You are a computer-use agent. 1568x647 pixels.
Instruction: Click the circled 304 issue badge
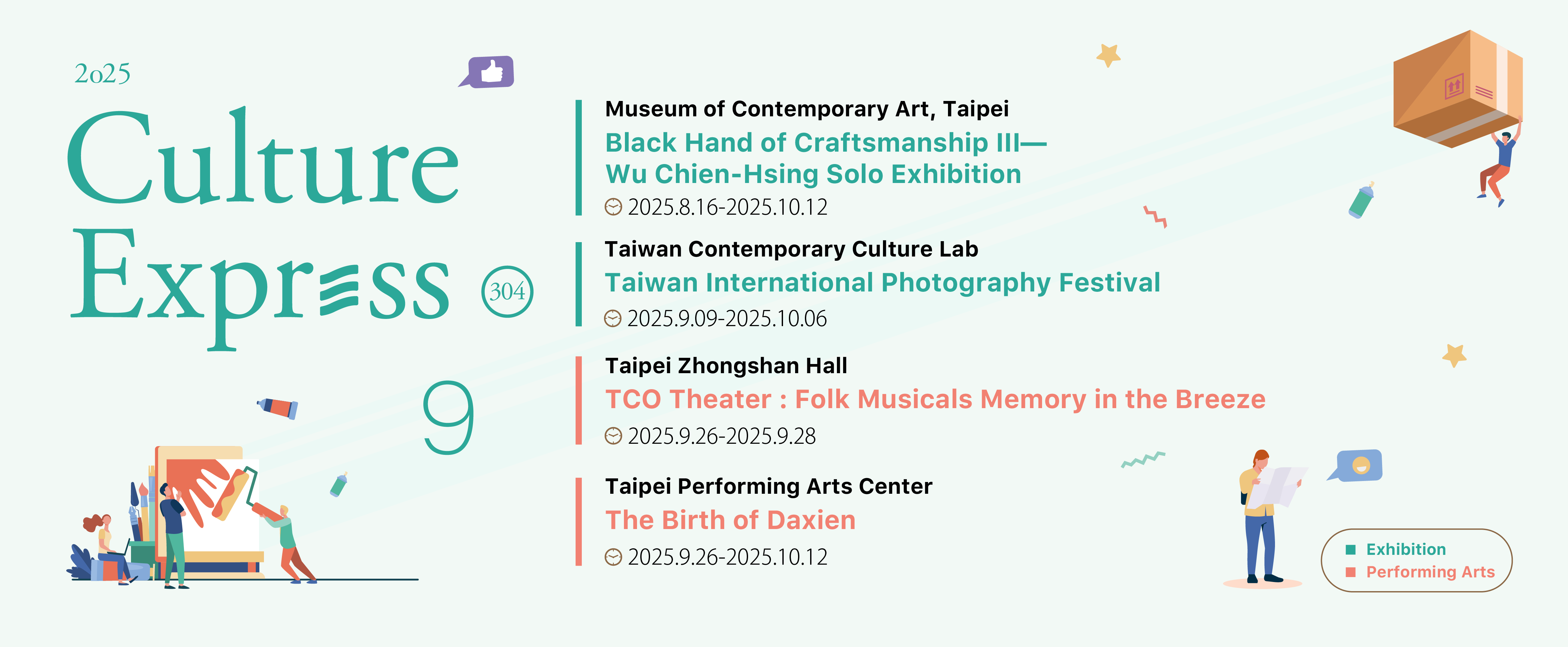click(x=507, y=291)
